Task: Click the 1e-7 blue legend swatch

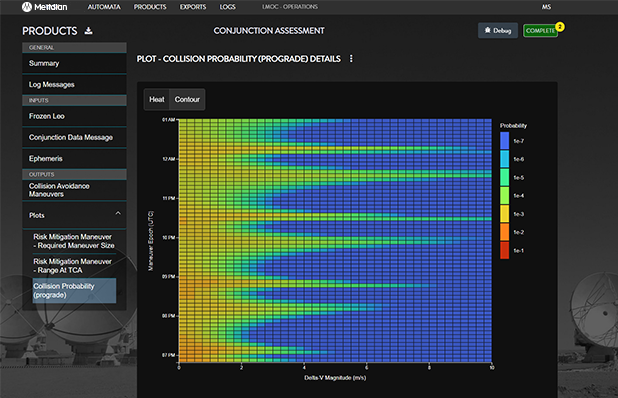Action: coord(504,141)
